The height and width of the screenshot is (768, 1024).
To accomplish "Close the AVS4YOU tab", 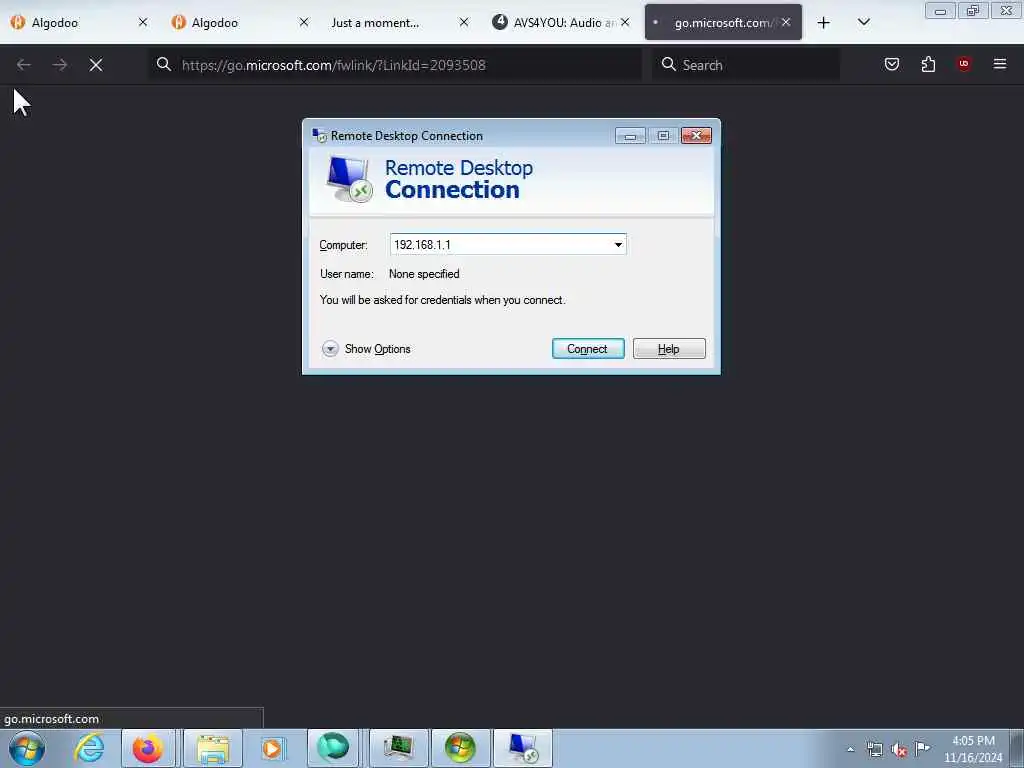I will 625,22.
